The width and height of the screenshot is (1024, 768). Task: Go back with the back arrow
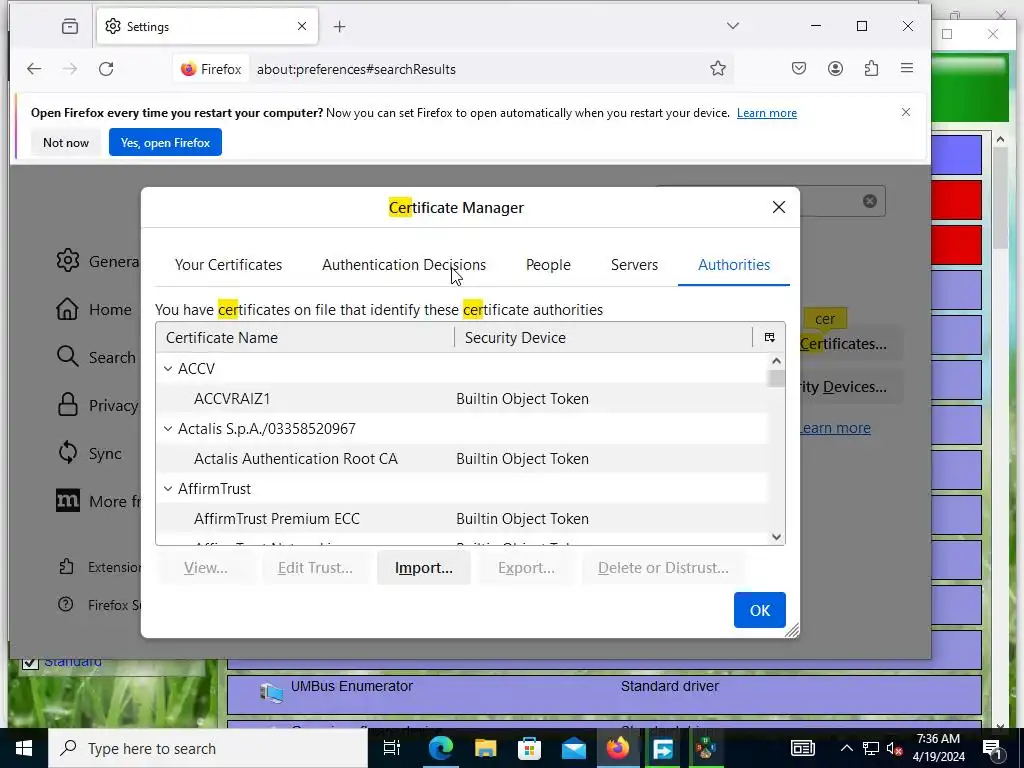(34, 69)
